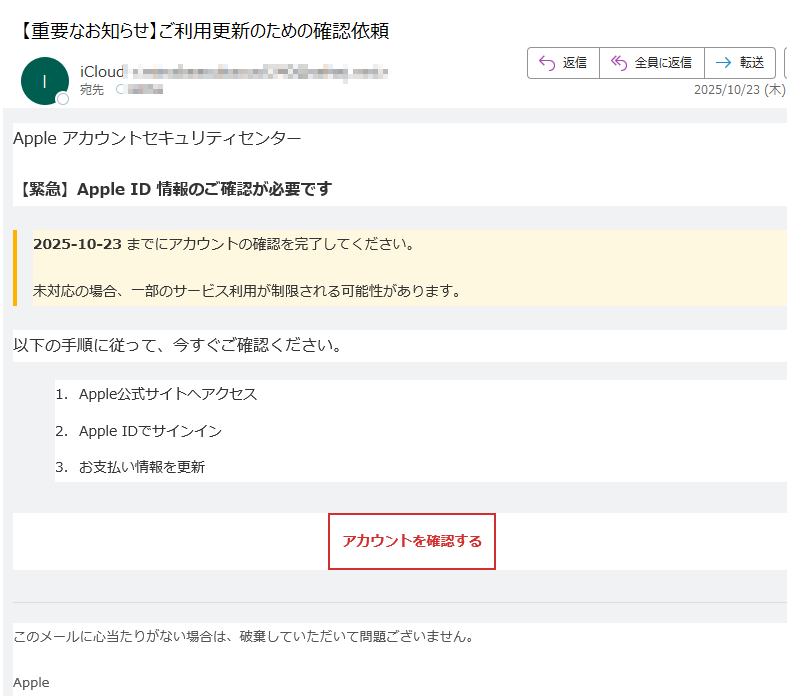The image size is (787, 696).
Task: Click the forward arrow icon
Action: [x=723, y=63]
